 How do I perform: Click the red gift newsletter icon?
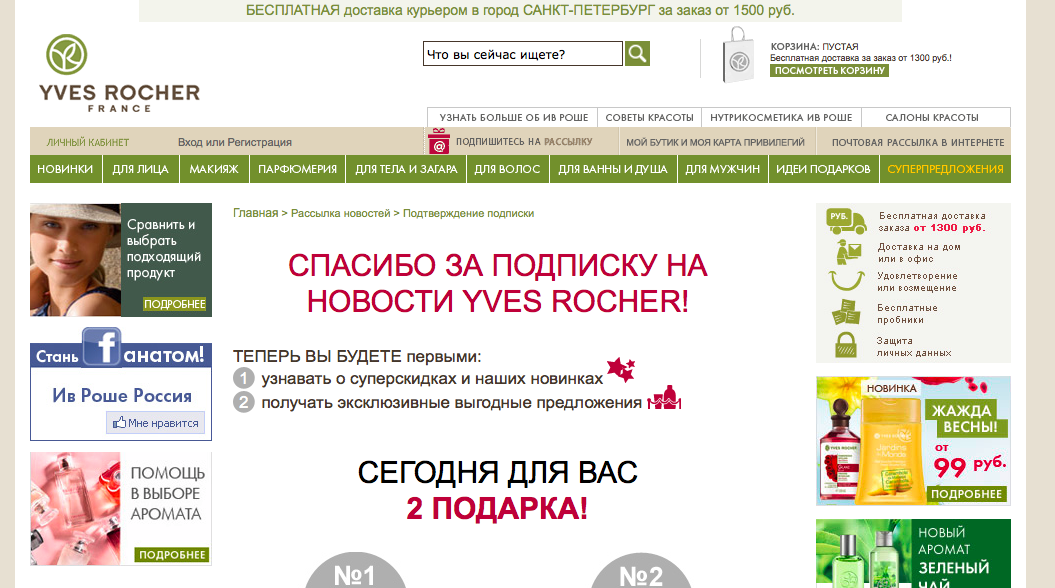pyautogui.click(x=439, y=141)
